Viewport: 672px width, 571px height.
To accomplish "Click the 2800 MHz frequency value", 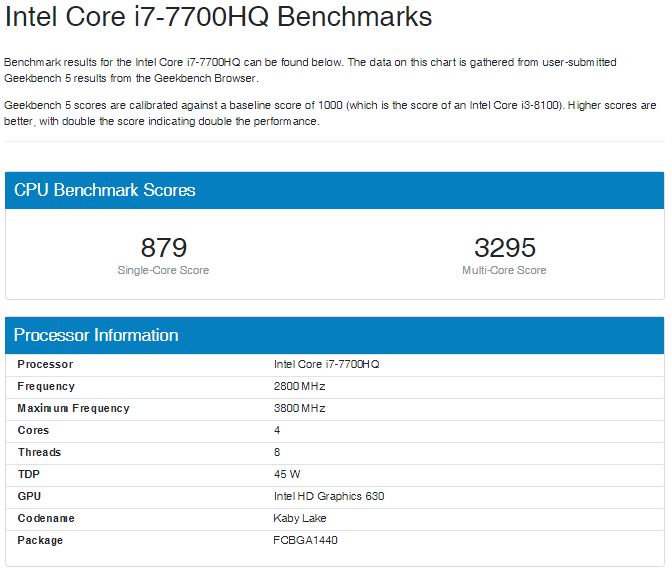I will (299, 386).
